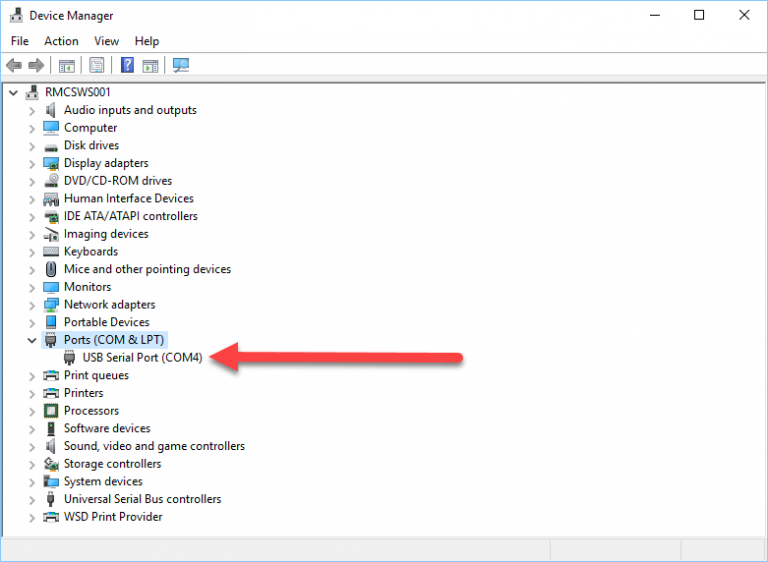Image resolution: width=768 pixels, height=562 pixels.
Task: Click Show/Hide Console Tree toolbar icon
Action: 67,65
